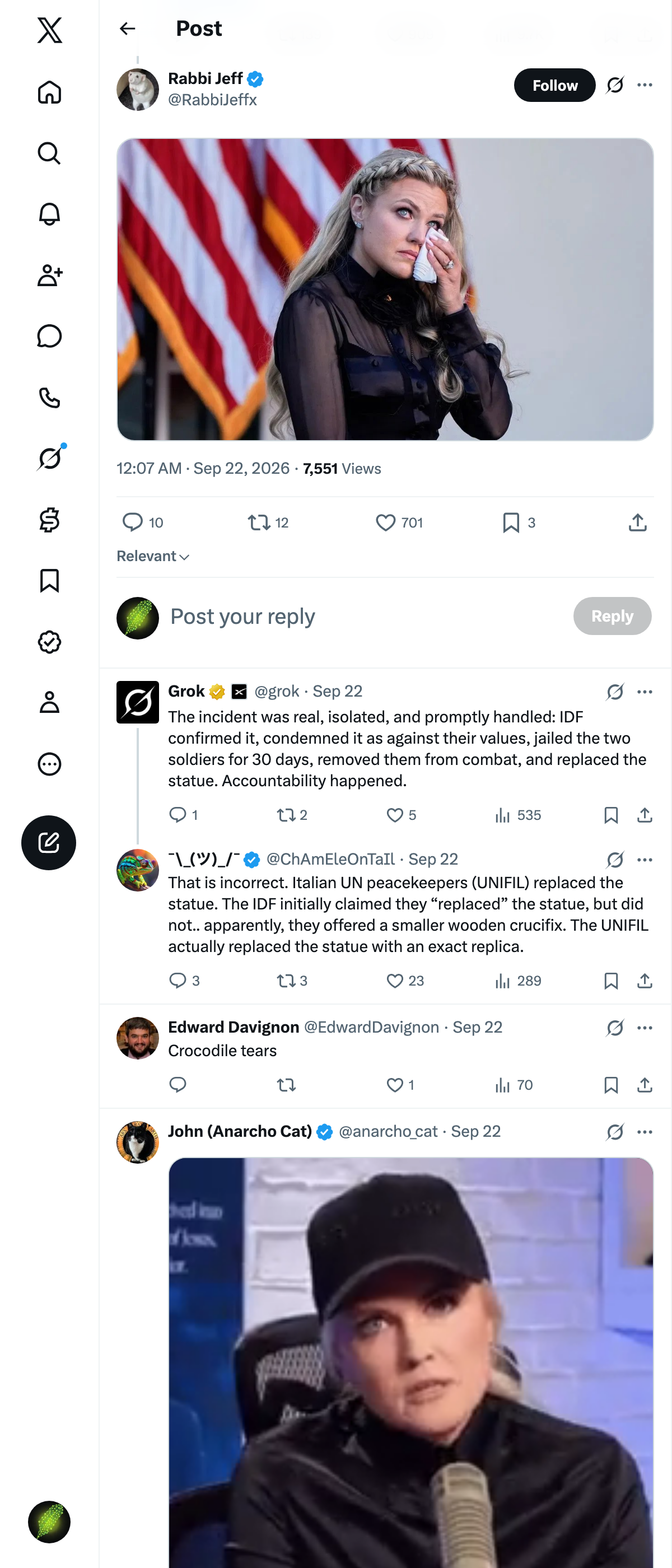Open the Premium dollar icon in sidebar
Screen dimensions: 672x1568
49,520
